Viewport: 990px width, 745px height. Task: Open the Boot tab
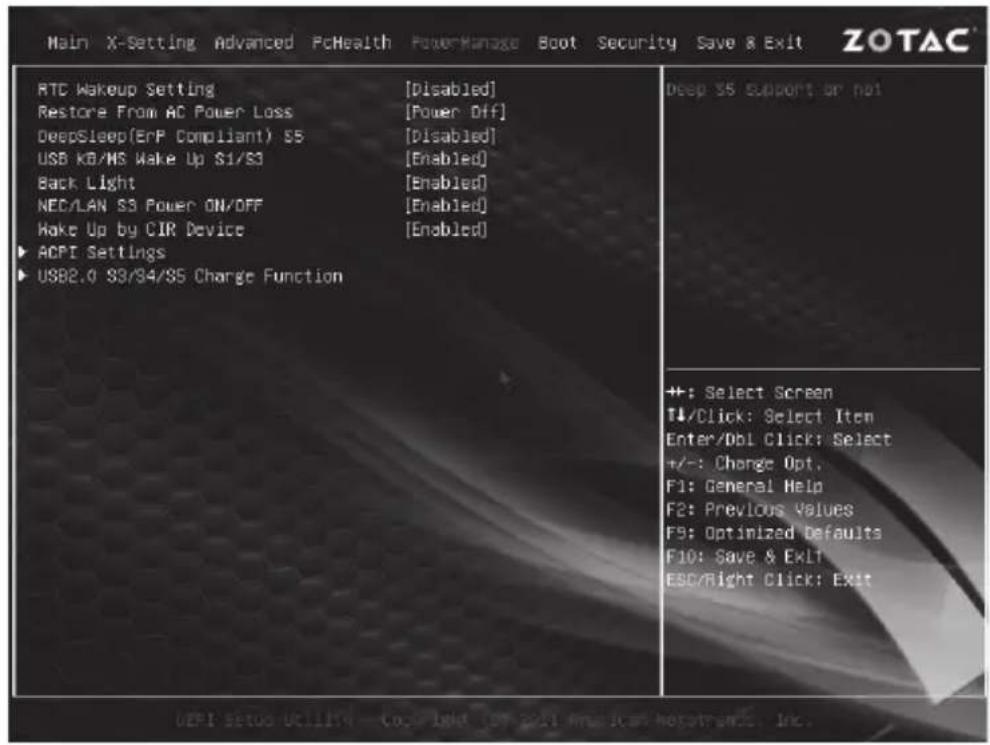558,43
